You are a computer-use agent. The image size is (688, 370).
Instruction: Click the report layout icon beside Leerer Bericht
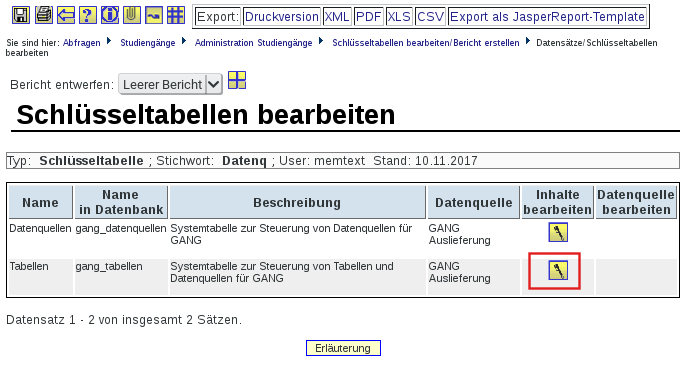[237, 80]
